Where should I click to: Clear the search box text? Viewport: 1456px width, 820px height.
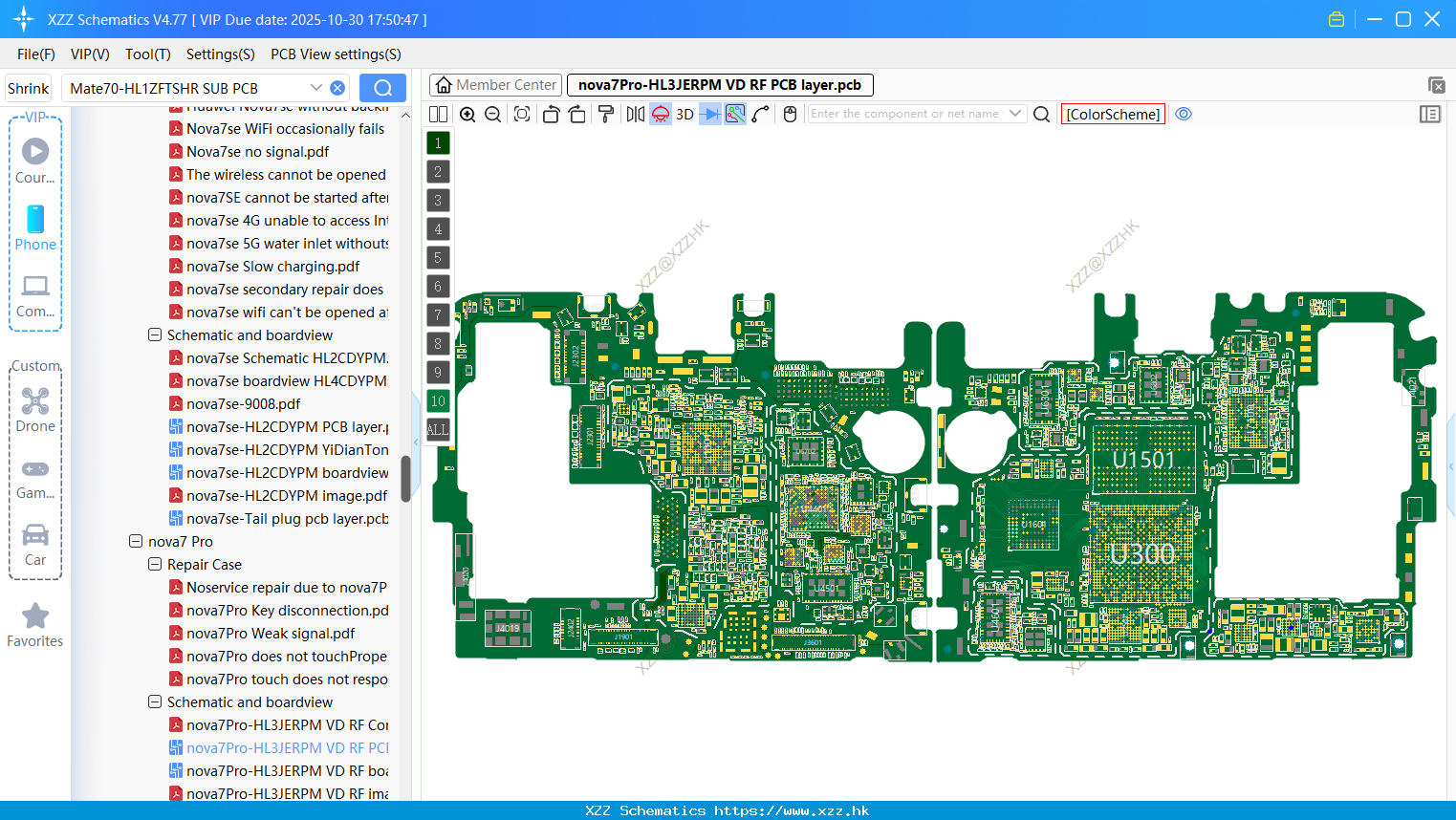(337, 88)
